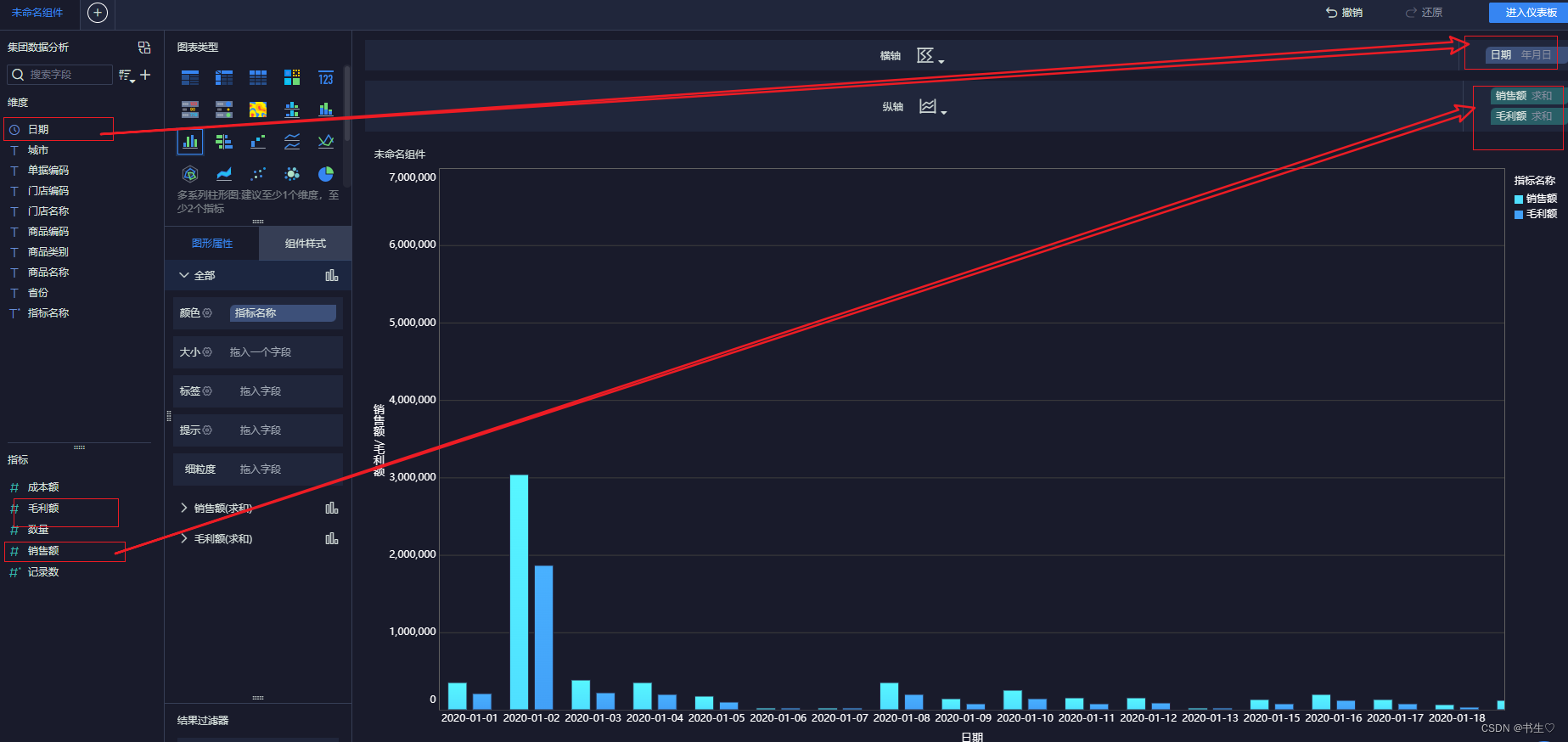Screen dimensions: 1568x742
Task: Expand the 毛利额(求和) section
Action: [184, 538]
